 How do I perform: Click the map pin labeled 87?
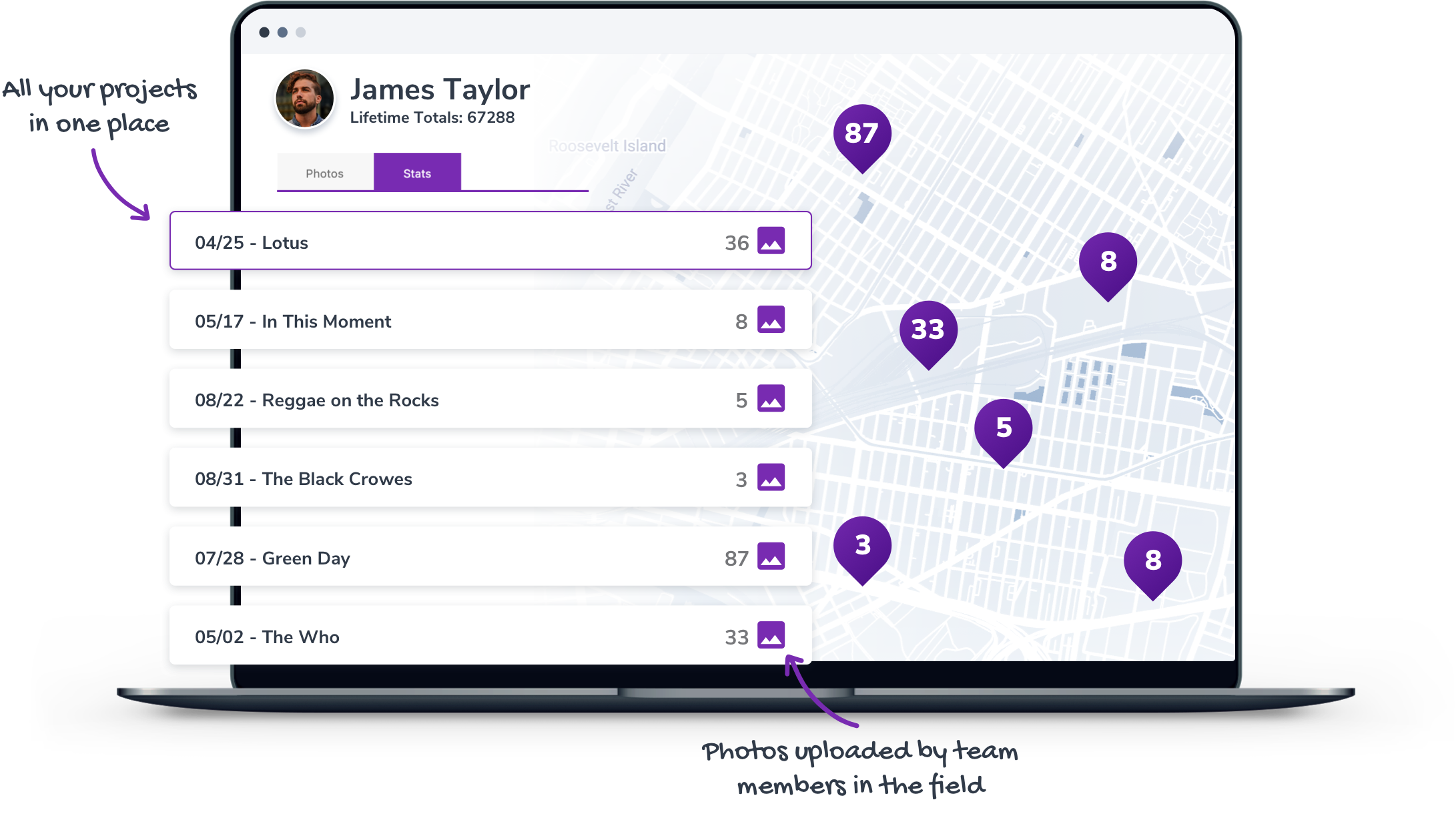click(861, 133)
